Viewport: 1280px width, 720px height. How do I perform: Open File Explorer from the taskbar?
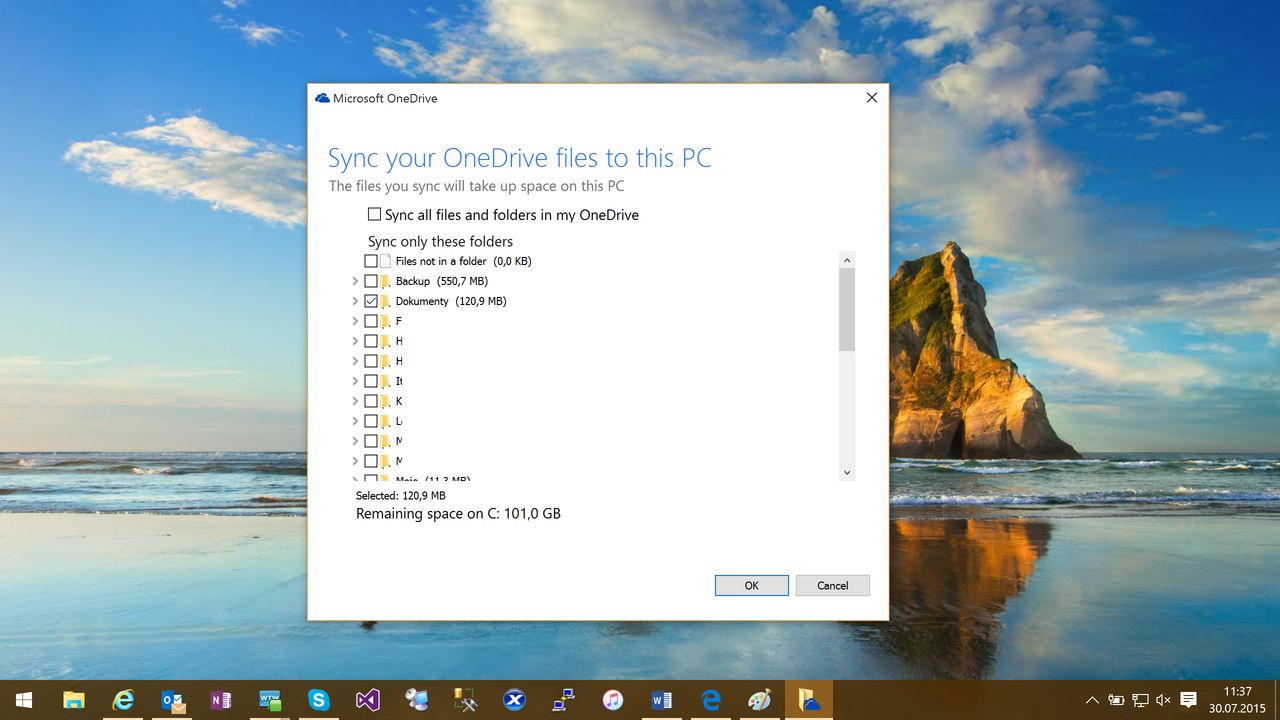point(74,700)
